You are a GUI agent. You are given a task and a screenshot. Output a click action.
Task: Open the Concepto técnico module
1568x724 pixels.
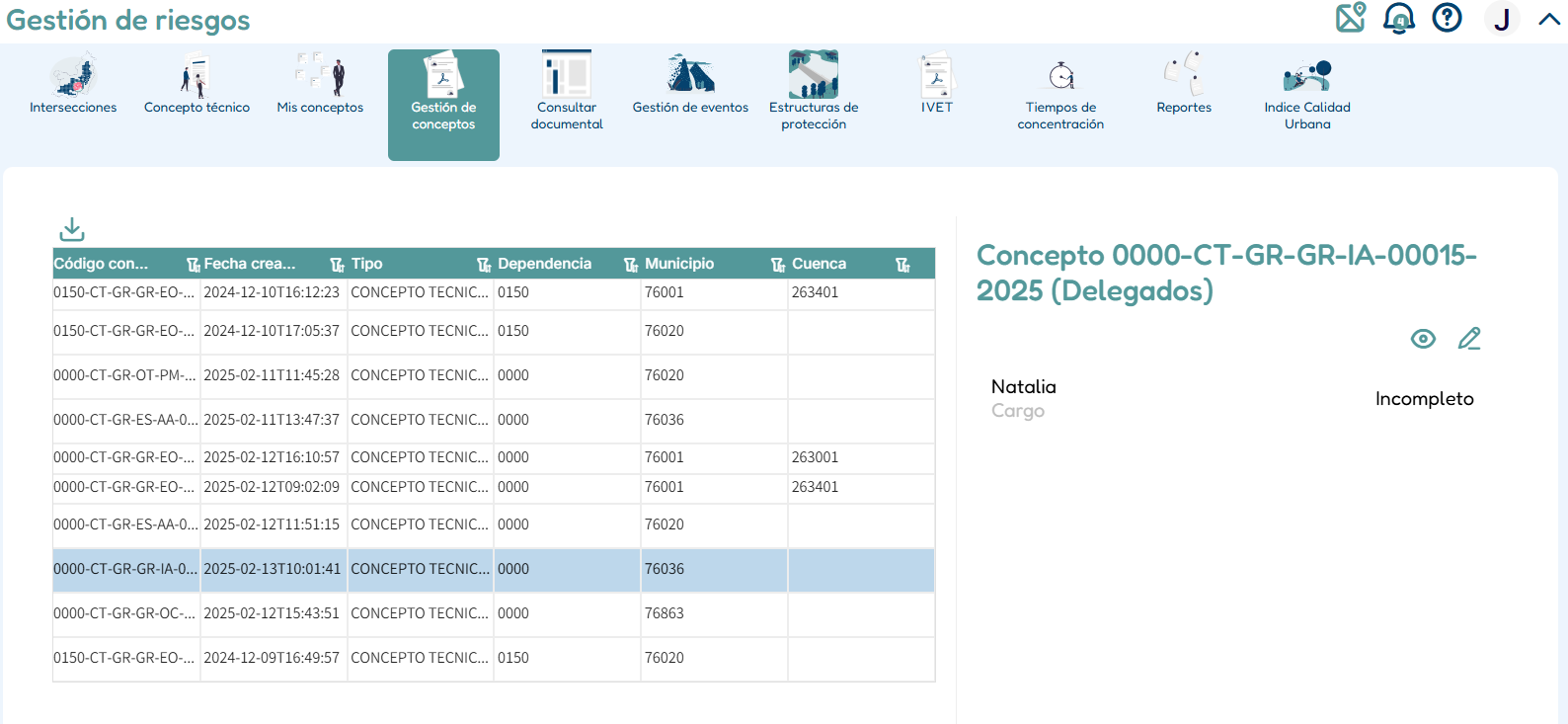tap(196, 85)
